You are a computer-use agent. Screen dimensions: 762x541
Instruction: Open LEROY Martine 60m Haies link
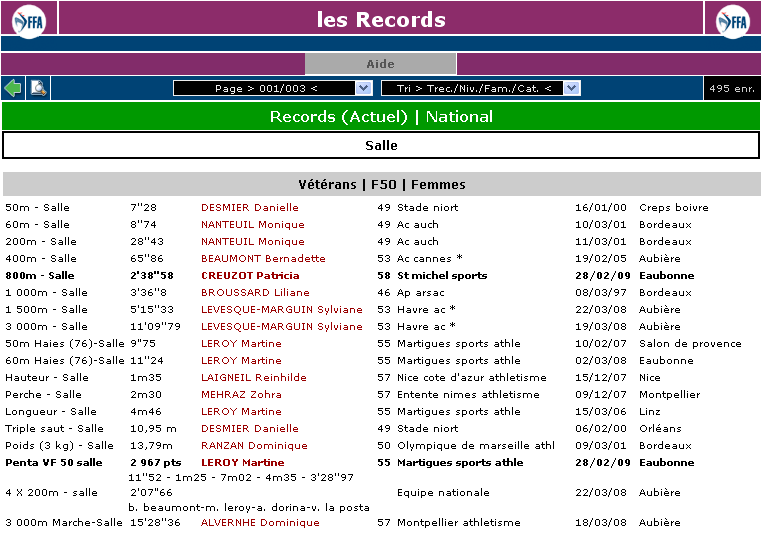(x=242, y=361)
